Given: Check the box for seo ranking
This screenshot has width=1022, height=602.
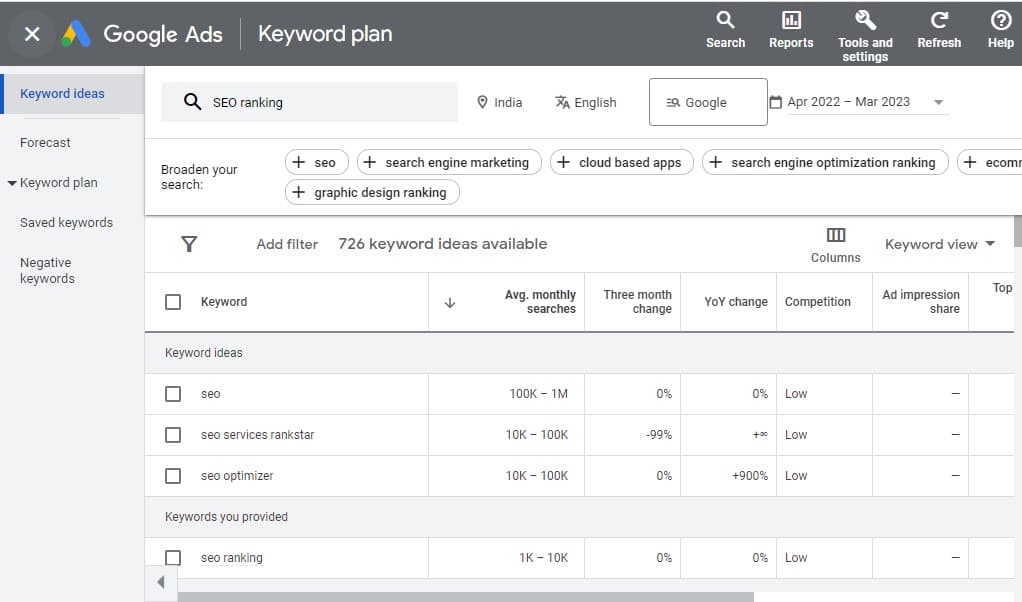Looking at the screenshot, I should point(173,558).
